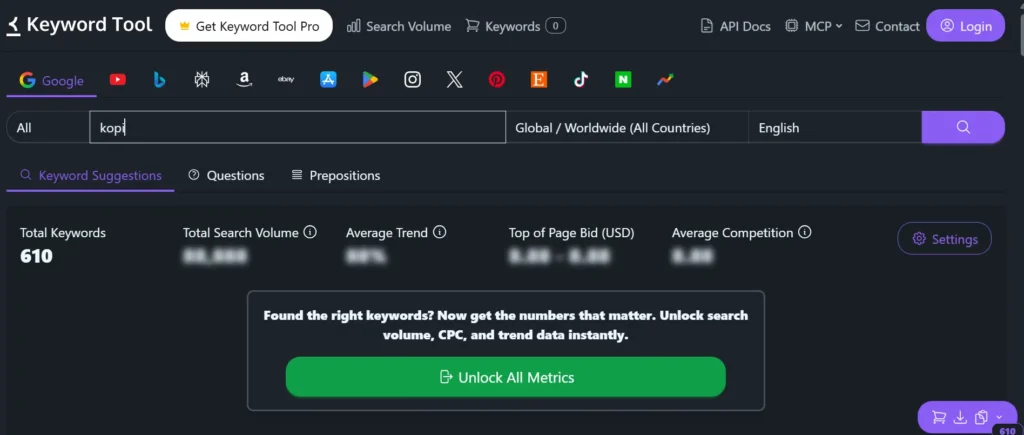Open the Contact link
Screen dimensions: 1024x435
(887, 26)
